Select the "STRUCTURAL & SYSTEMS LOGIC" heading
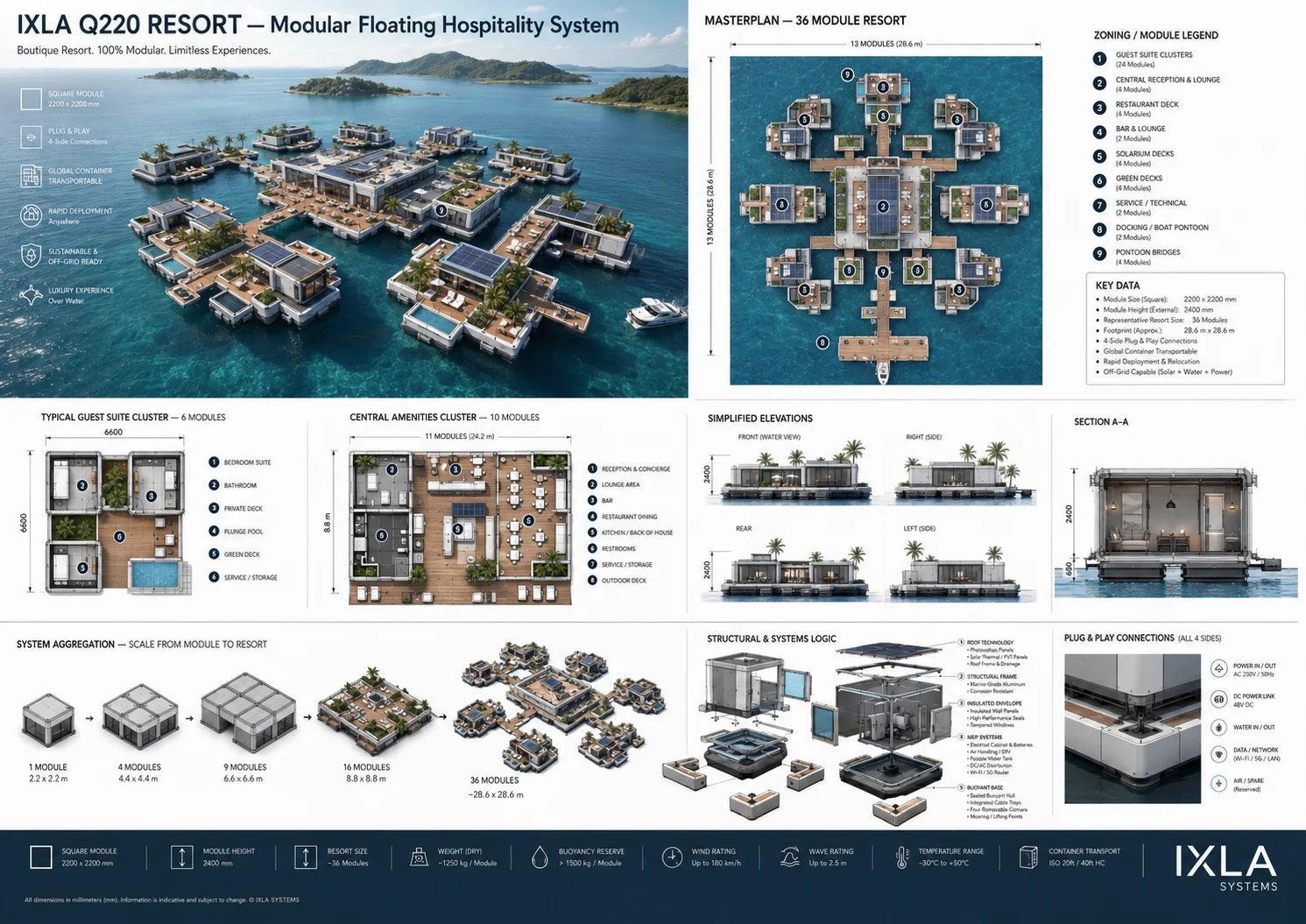The width and height of the screenshot is (1306, 924). point(772,639)
